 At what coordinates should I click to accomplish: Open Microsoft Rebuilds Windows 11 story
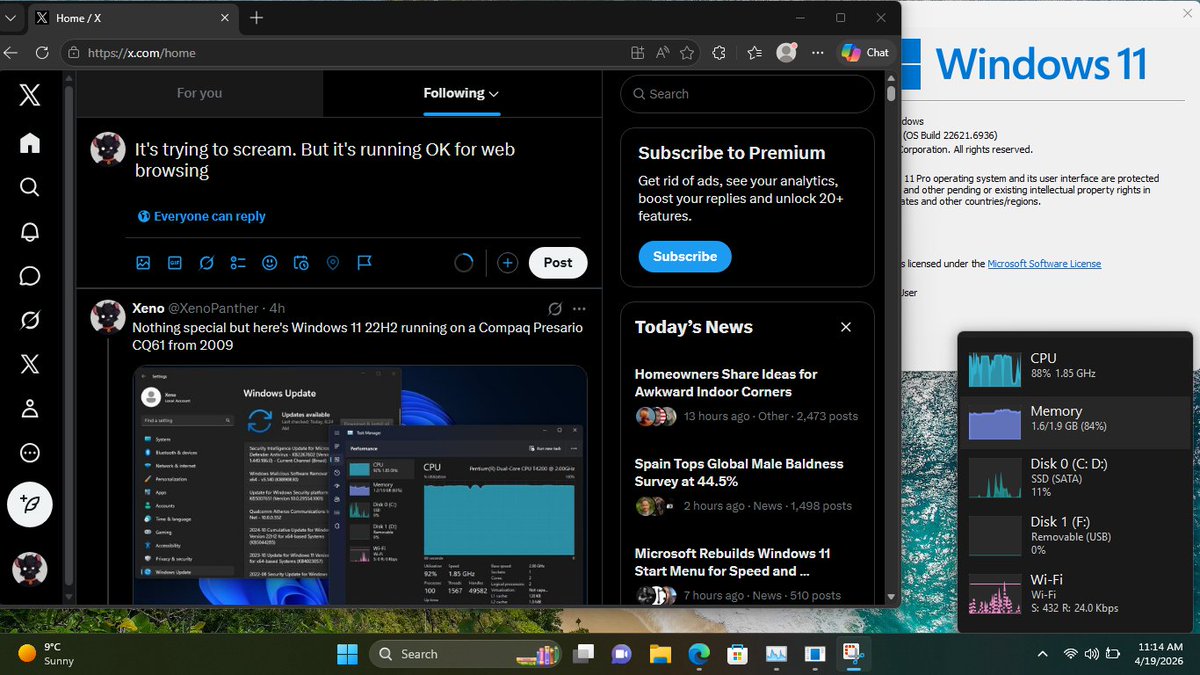point(732,562)
